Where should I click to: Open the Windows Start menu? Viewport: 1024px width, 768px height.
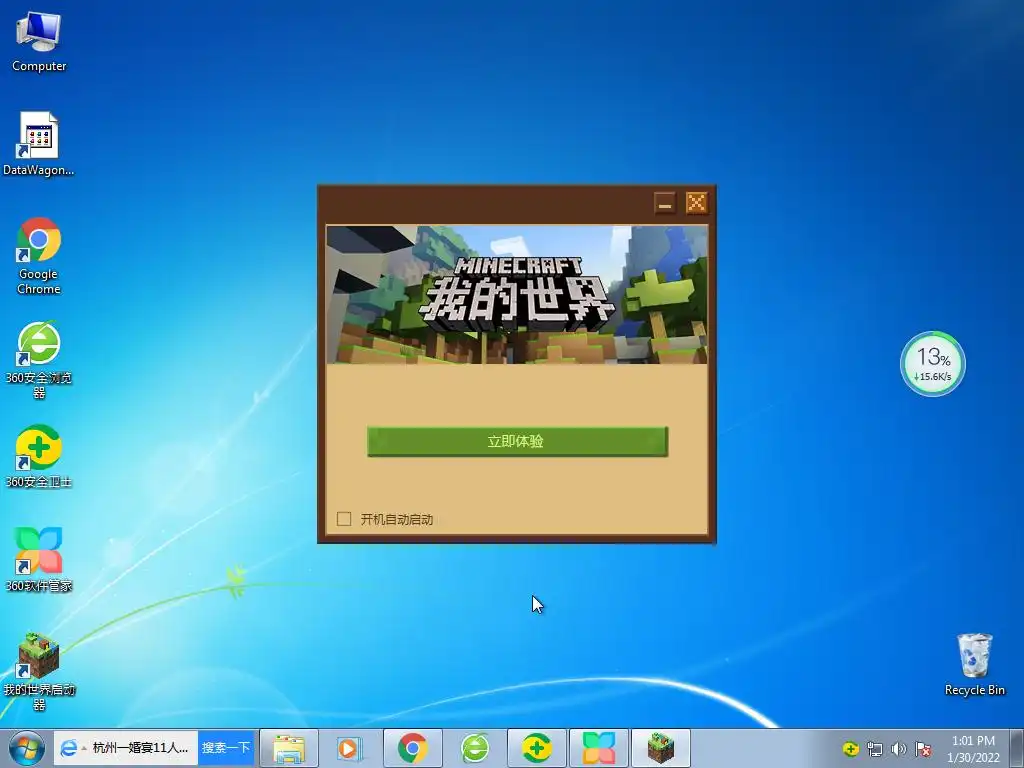[26, 748]
